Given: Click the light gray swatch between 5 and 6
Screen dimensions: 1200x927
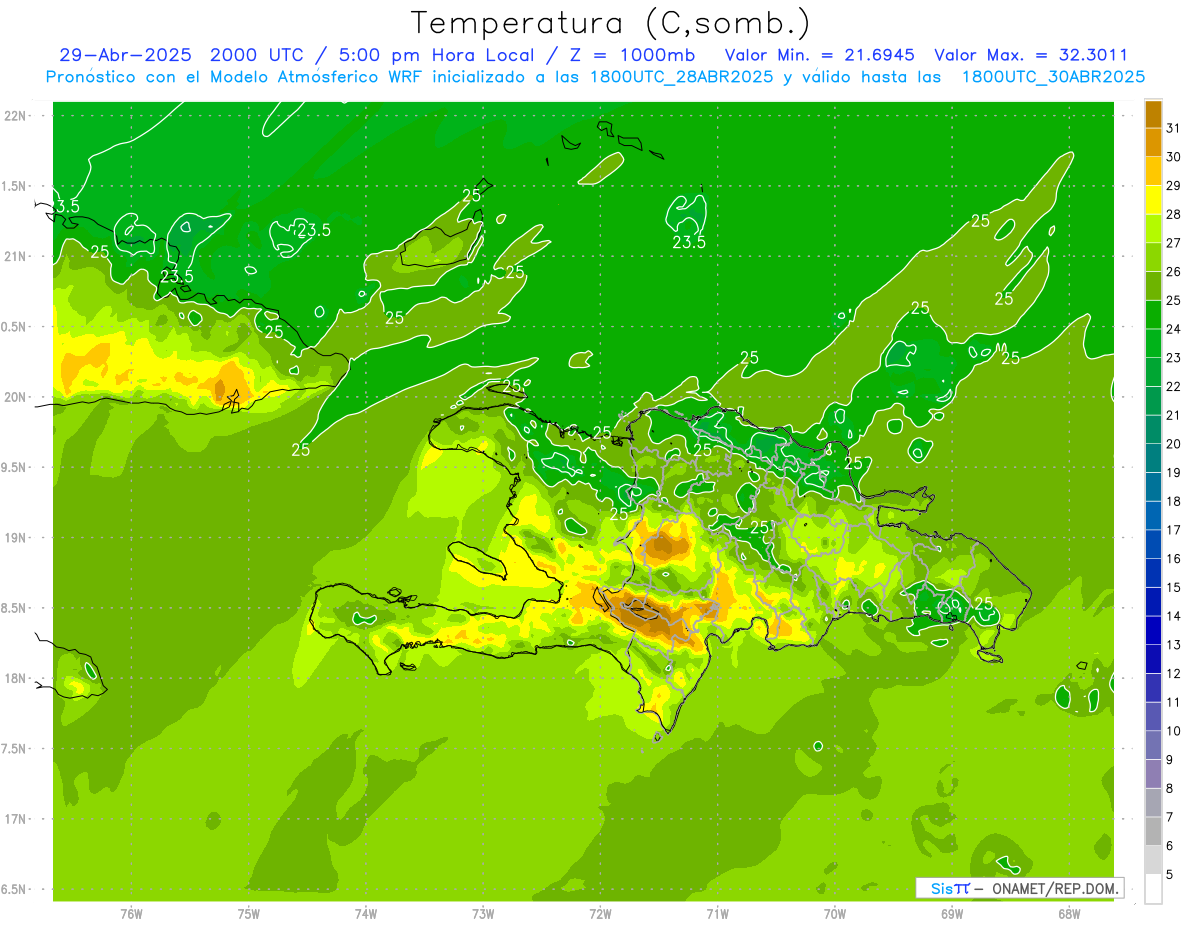Looking at the screenshot, I should (x=1153, y=860).
